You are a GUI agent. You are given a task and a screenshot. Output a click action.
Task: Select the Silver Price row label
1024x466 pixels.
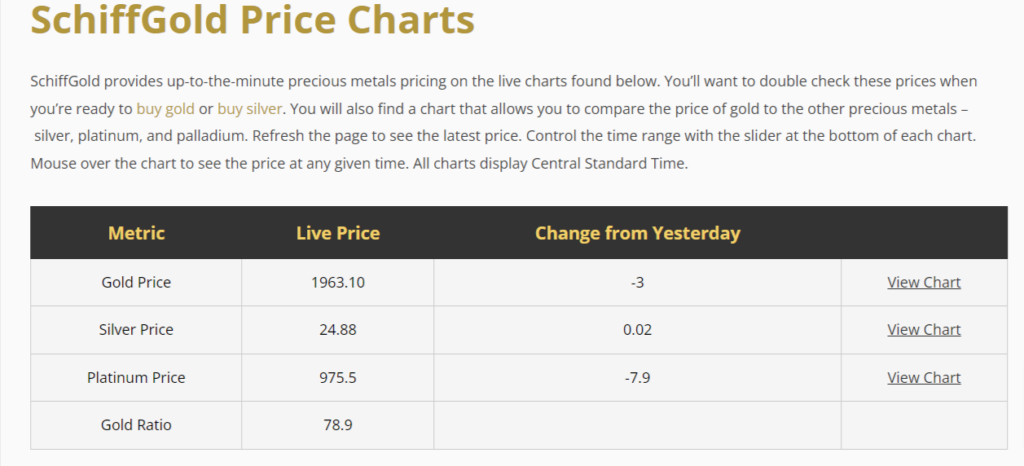pyautogui.click(x=136, y=329)
